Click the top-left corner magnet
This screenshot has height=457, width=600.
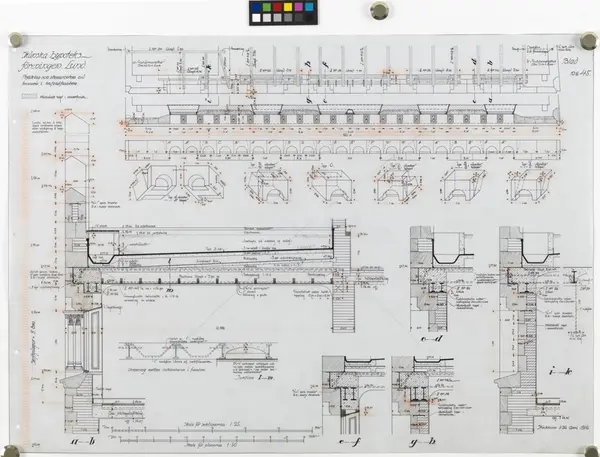point(16,39)
